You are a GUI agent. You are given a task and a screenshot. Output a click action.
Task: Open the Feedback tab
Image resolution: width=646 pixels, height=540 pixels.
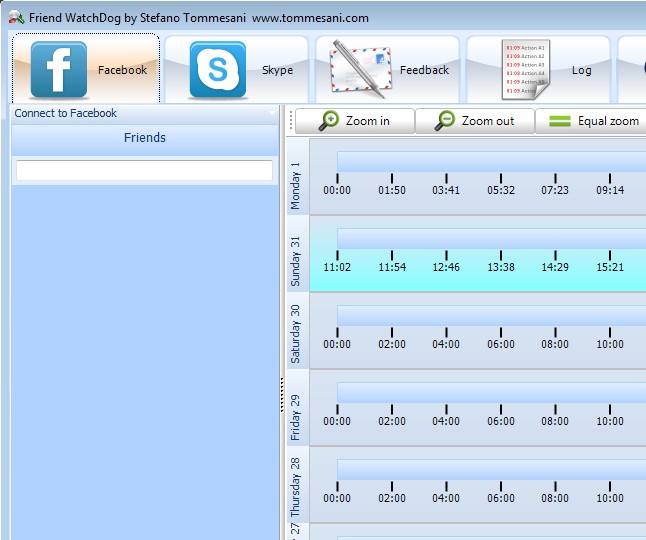click(x=387, y=69)
